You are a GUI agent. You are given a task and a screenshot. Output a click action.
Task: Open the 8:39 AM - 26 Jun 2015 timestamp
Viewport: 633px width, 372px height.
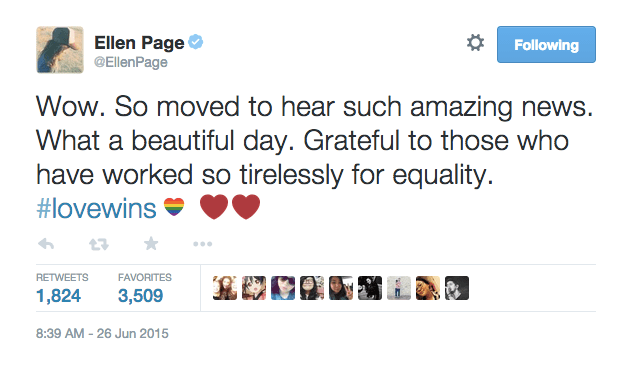point(102,334)
